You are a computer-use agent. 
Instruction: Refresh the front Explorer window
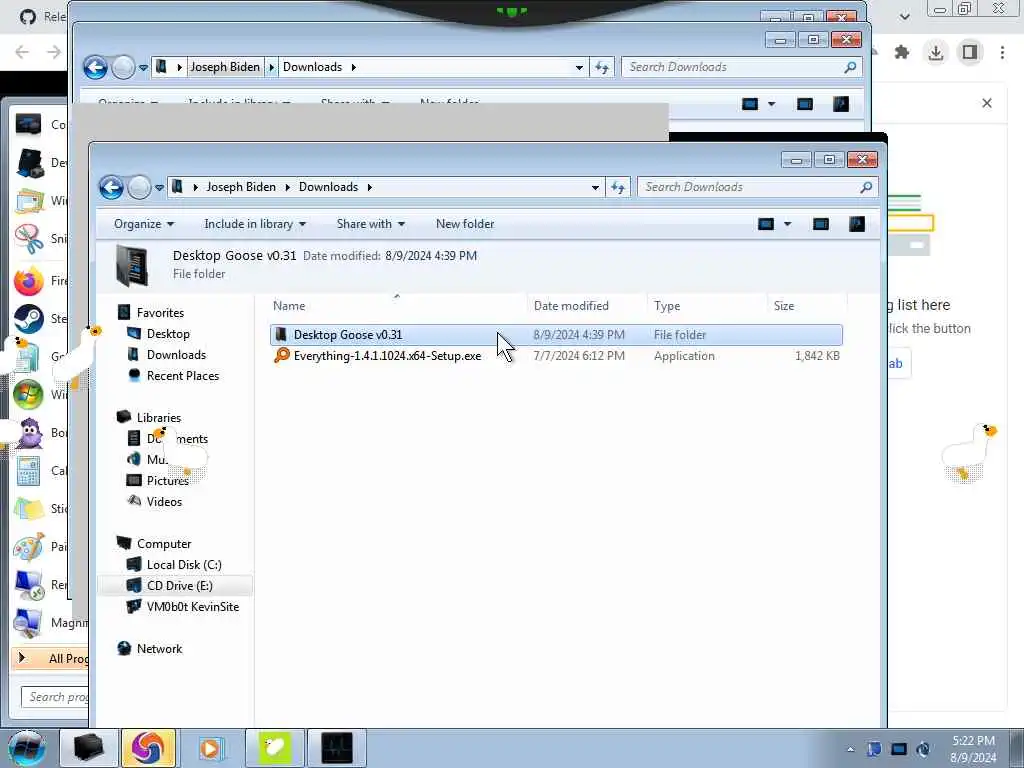pos(618,187)
